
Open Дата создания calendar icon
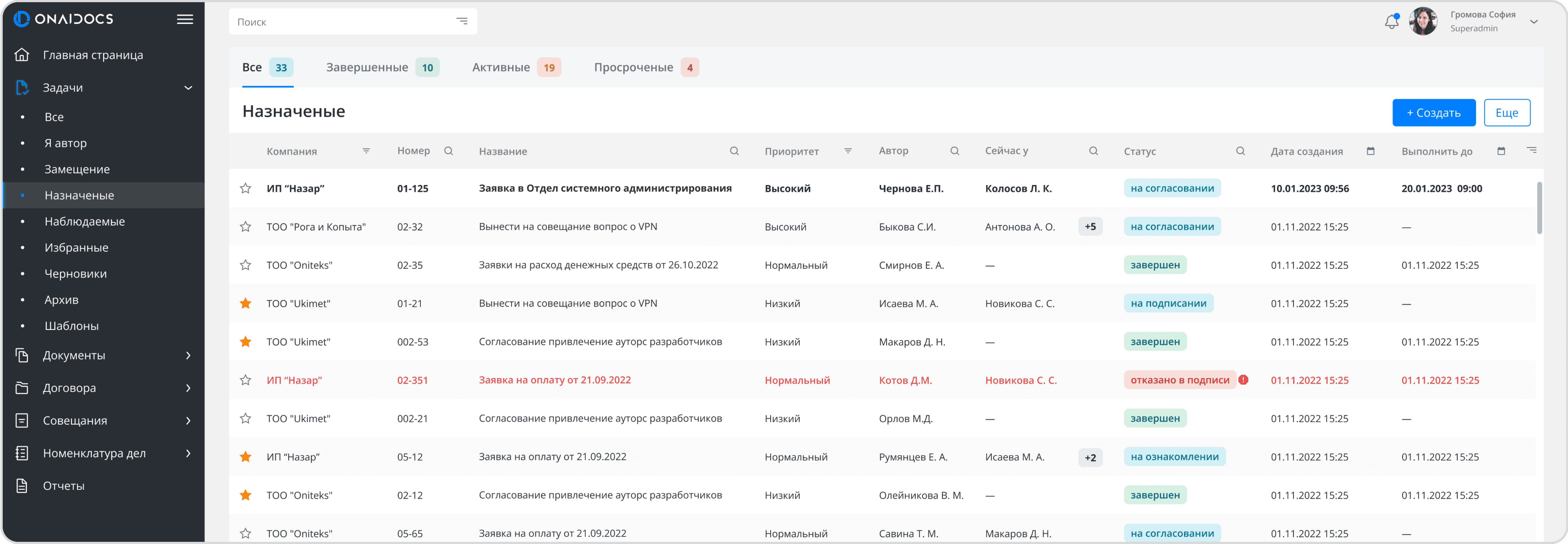(1370, 151)
